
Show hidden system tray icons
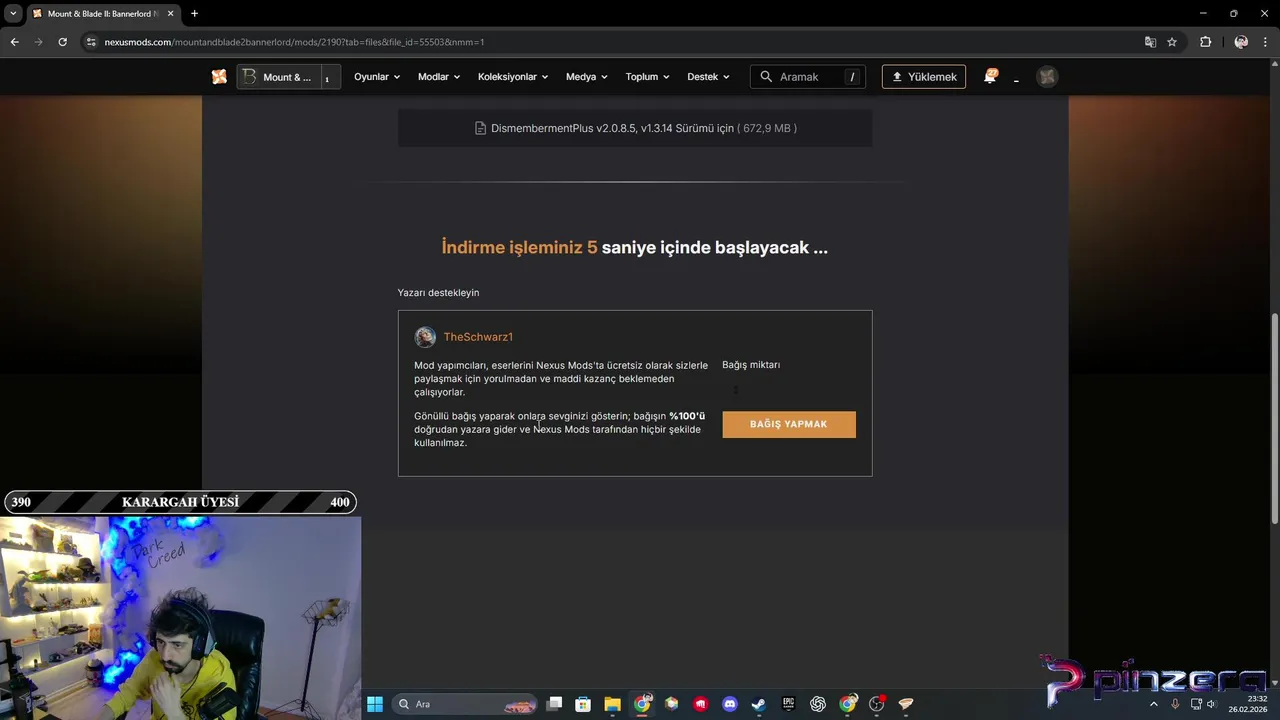[x=1153, y=704]
